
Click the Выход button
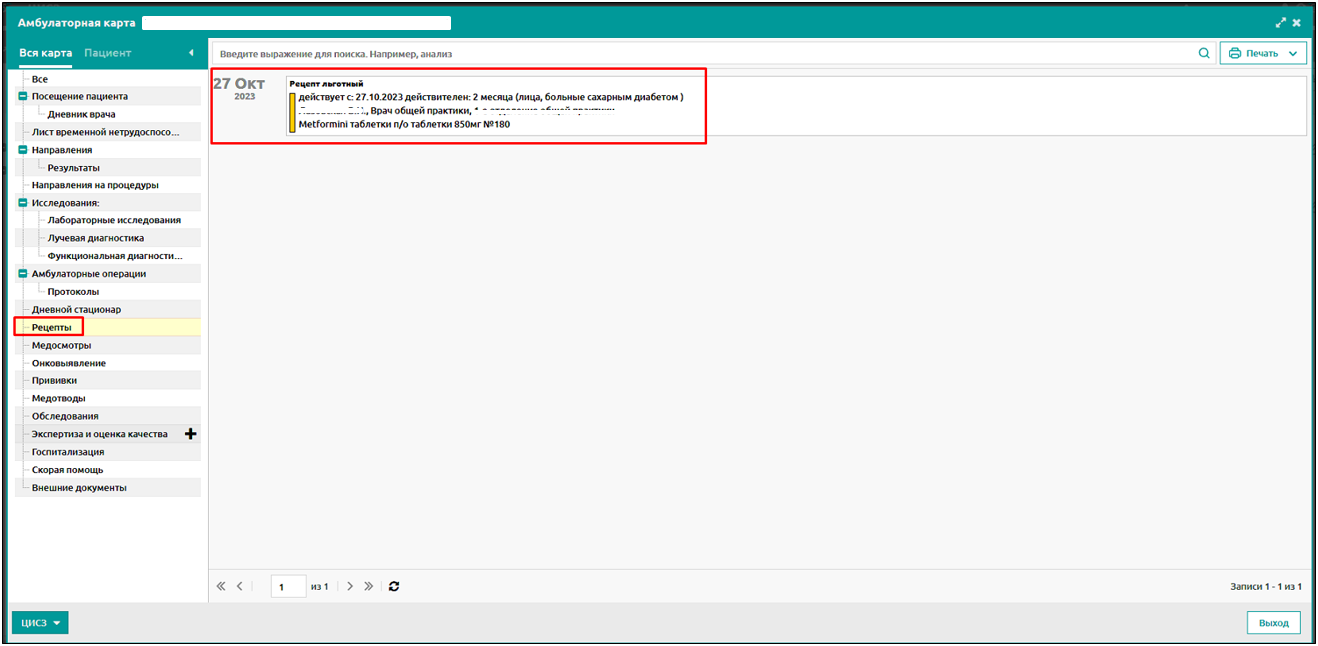[x=1273, y=623]
